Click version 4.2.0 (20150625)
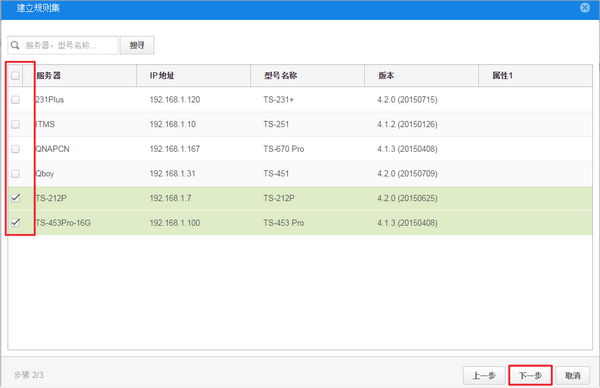The image size is (600, 388). (407, 198)
